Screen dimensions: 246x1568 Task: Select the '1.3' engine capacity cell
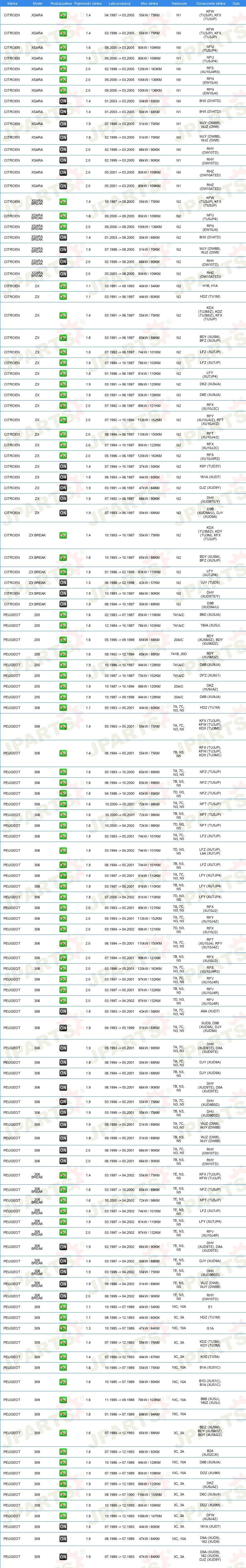(x=88, y=1329)
